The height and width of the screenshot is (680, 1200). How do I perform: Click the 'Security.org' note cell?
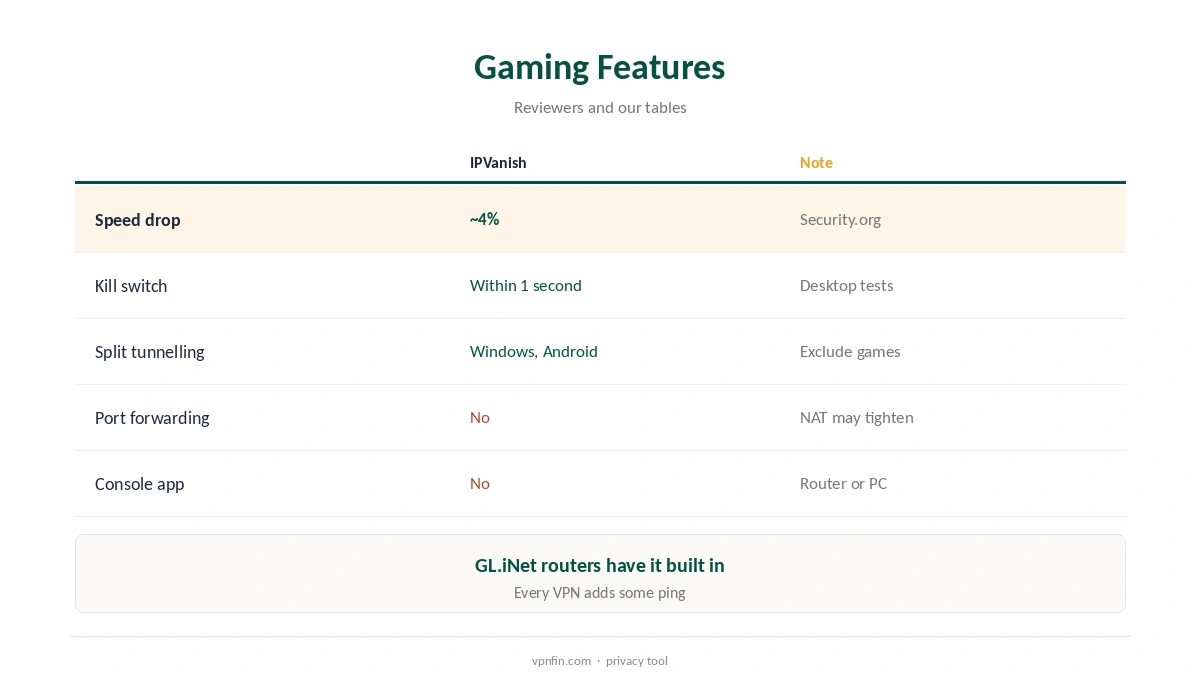pyautogui.click(x=840, y=219)
